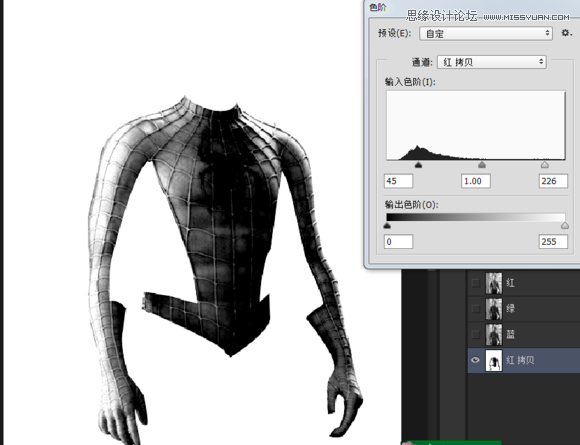This screenshot has width=580, height=445.
Task: Show the 红 channel visibility box
Action: pyautogui.click(x=475, y=283)
